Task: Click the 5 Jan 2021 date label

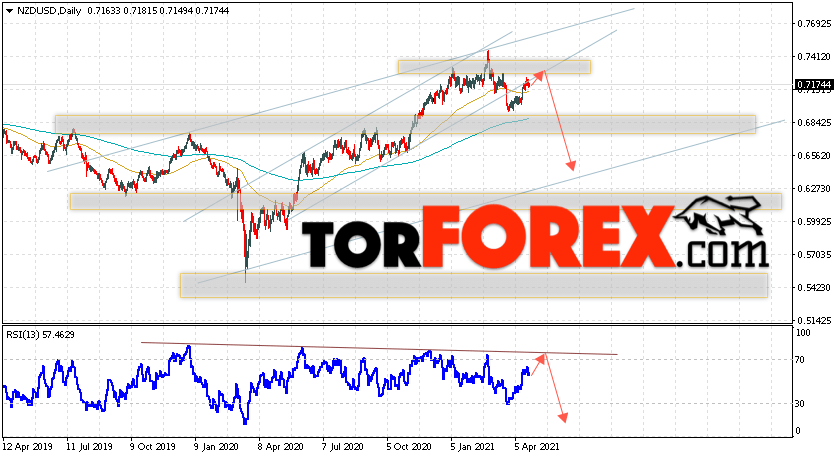Action: tap(472, 446)
